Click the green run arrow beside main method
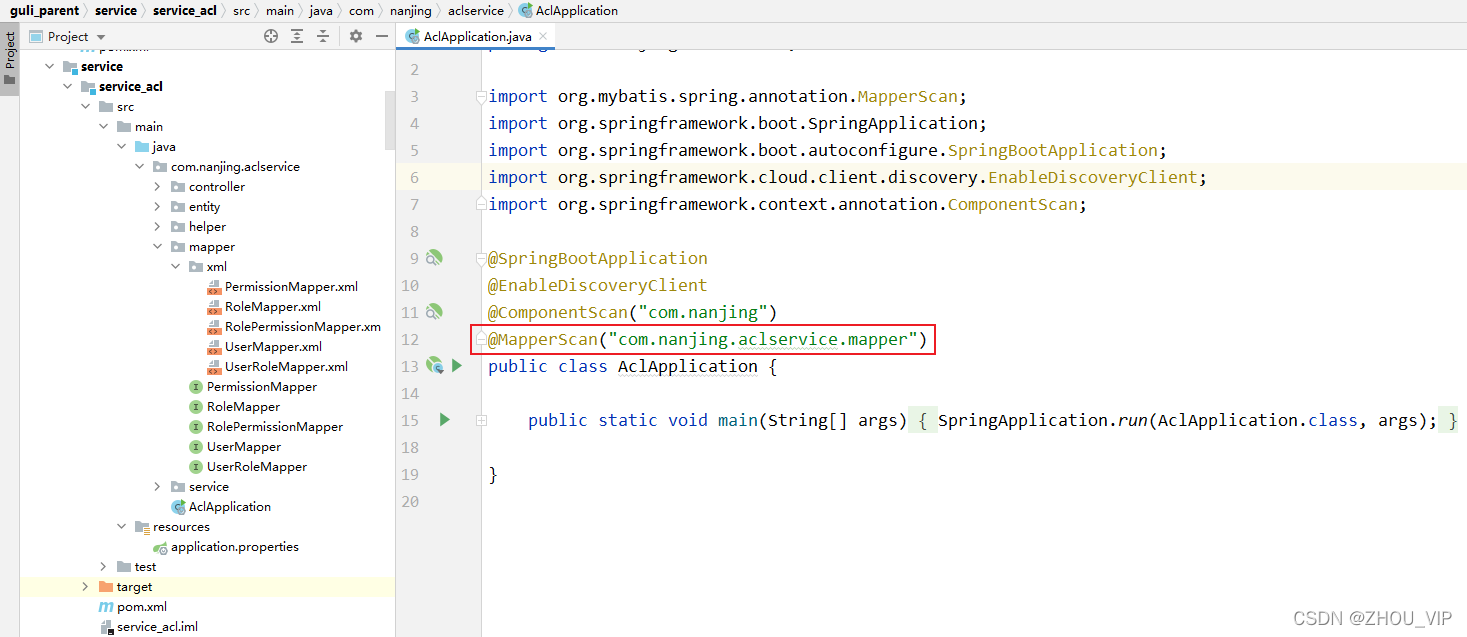Screen dimensions: 1467x637 [x=445, y=420]
